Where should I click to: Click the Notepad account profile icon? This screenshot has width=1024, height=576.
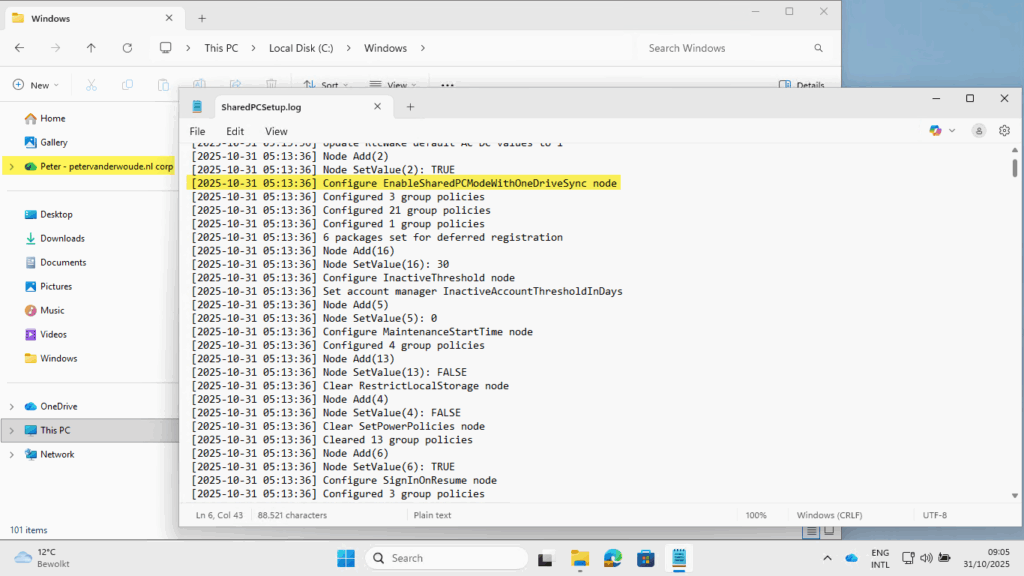pyautogui.click(x=978, y=131)
